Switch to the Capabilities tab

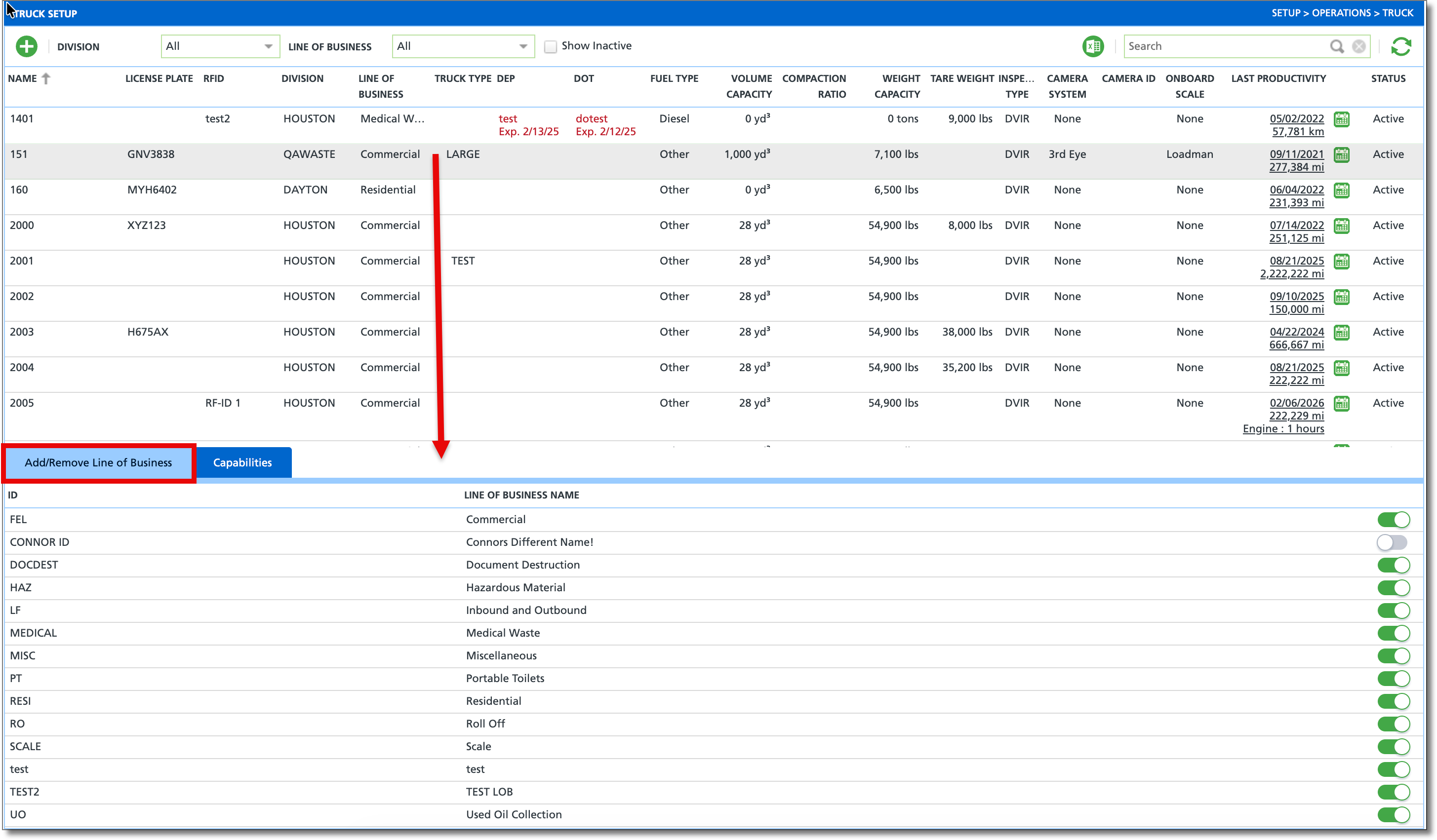coord(243,463)
